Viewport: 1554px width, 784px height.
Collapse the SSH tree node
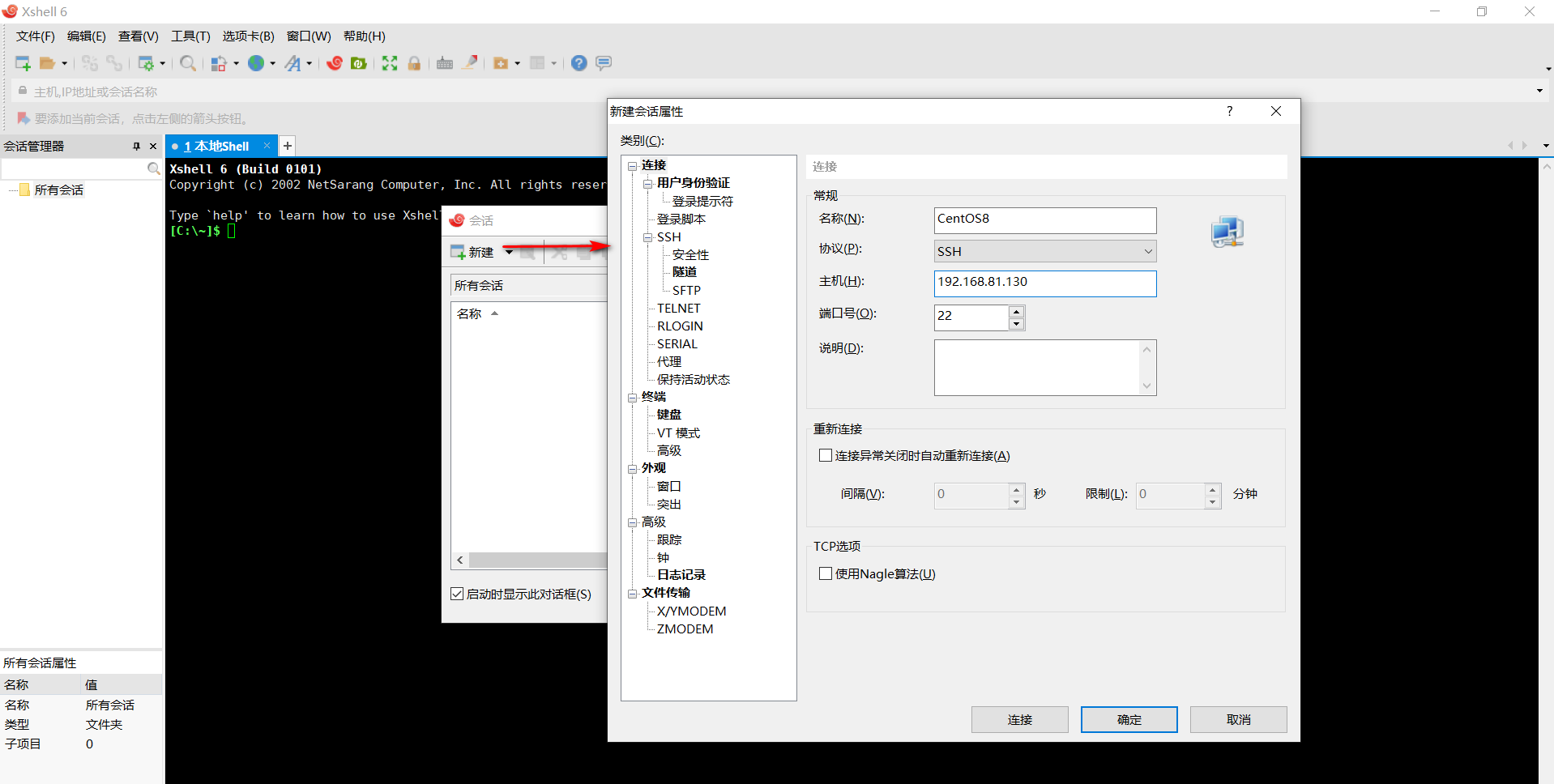click(648, 237)
